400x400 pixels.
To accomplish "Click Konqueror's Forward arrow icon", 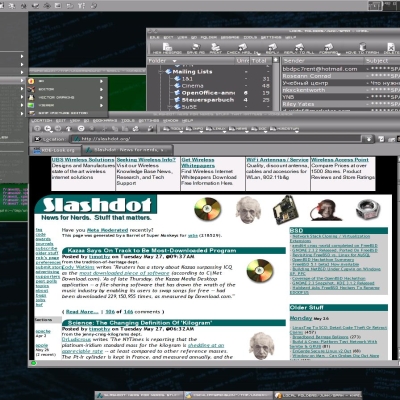I will (x=58, y=128).
